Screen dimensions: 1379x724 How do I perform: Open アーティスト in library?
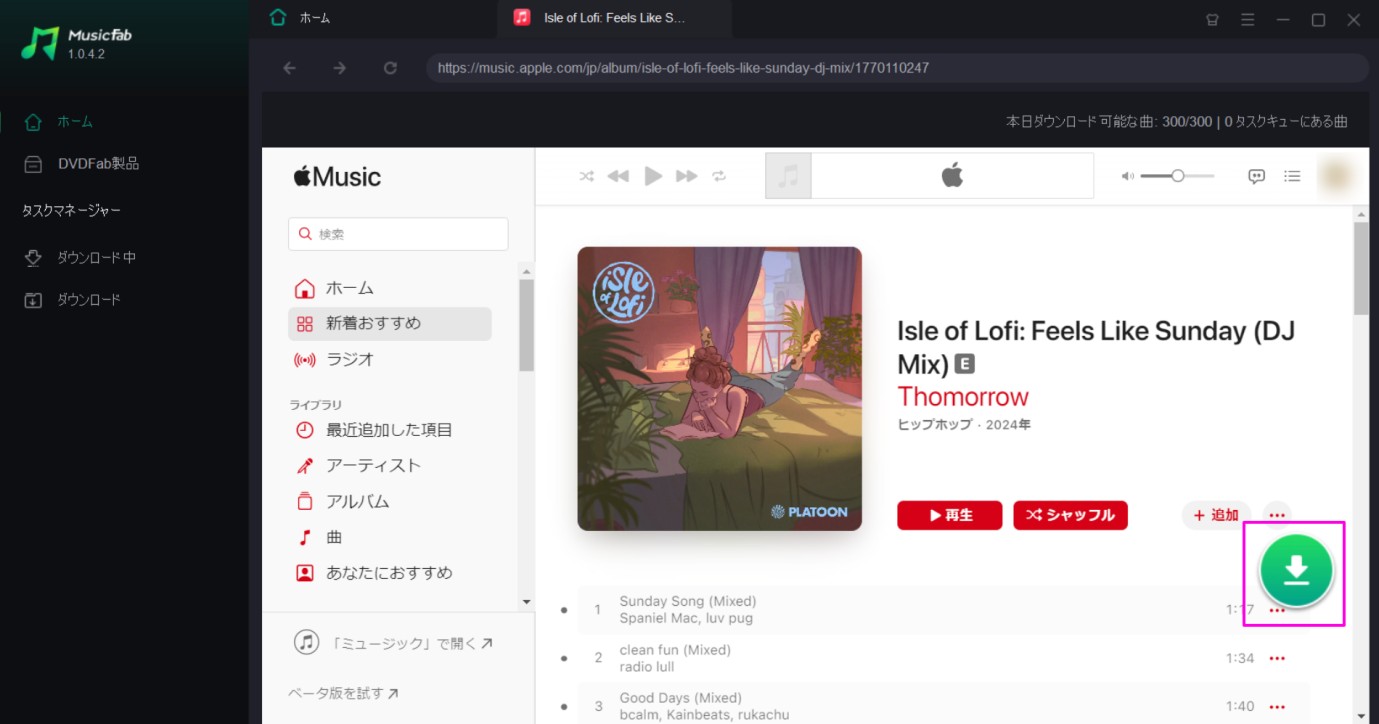390,466
